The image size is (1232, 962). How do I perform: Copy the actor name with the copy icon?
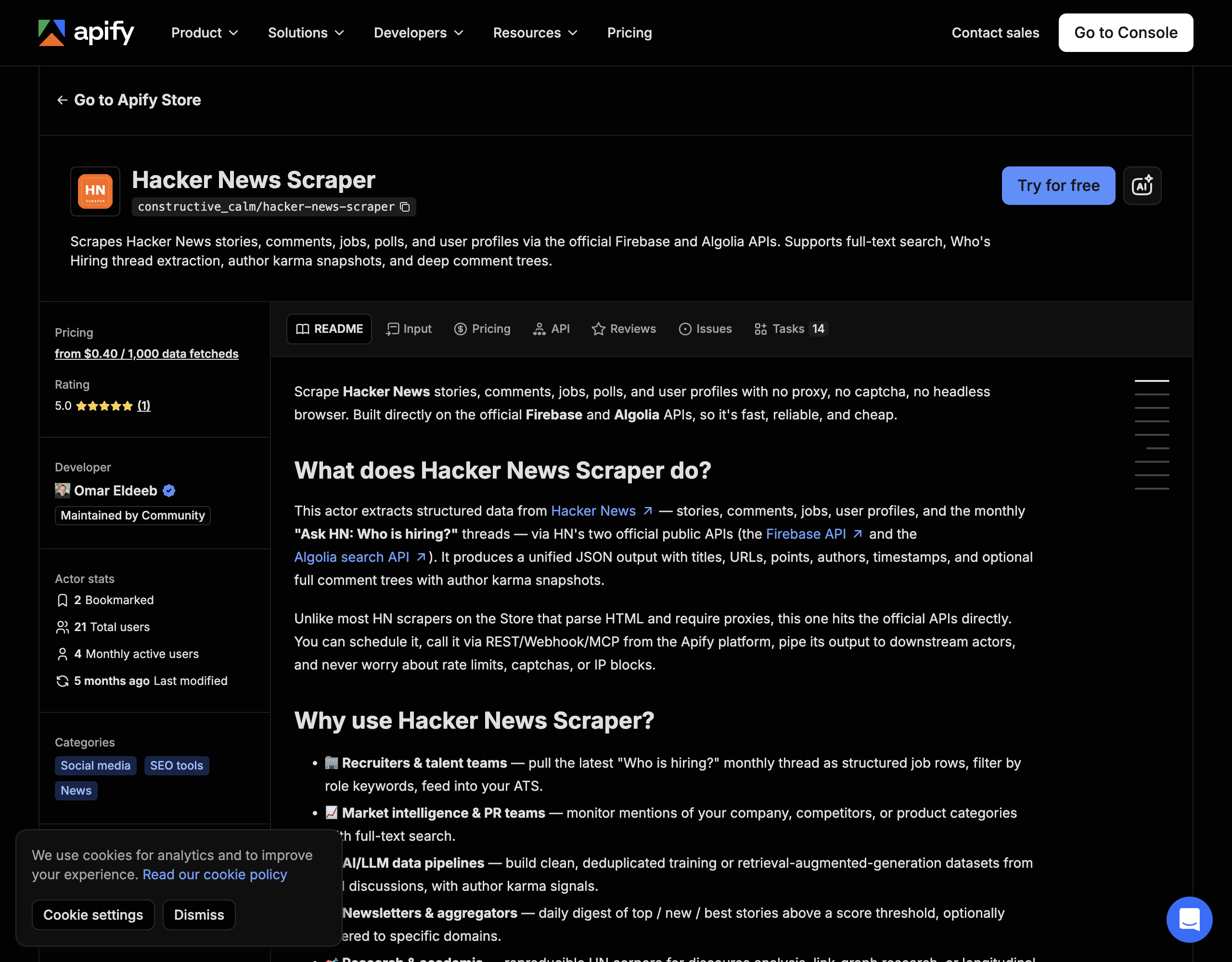(x=404, y=207)
